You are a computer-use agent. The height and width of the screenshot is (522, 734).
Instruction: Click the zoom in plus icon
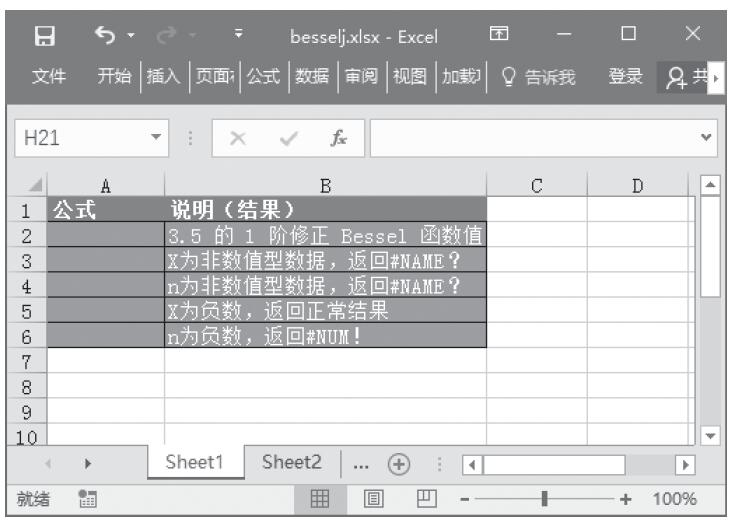coord(625,497)
